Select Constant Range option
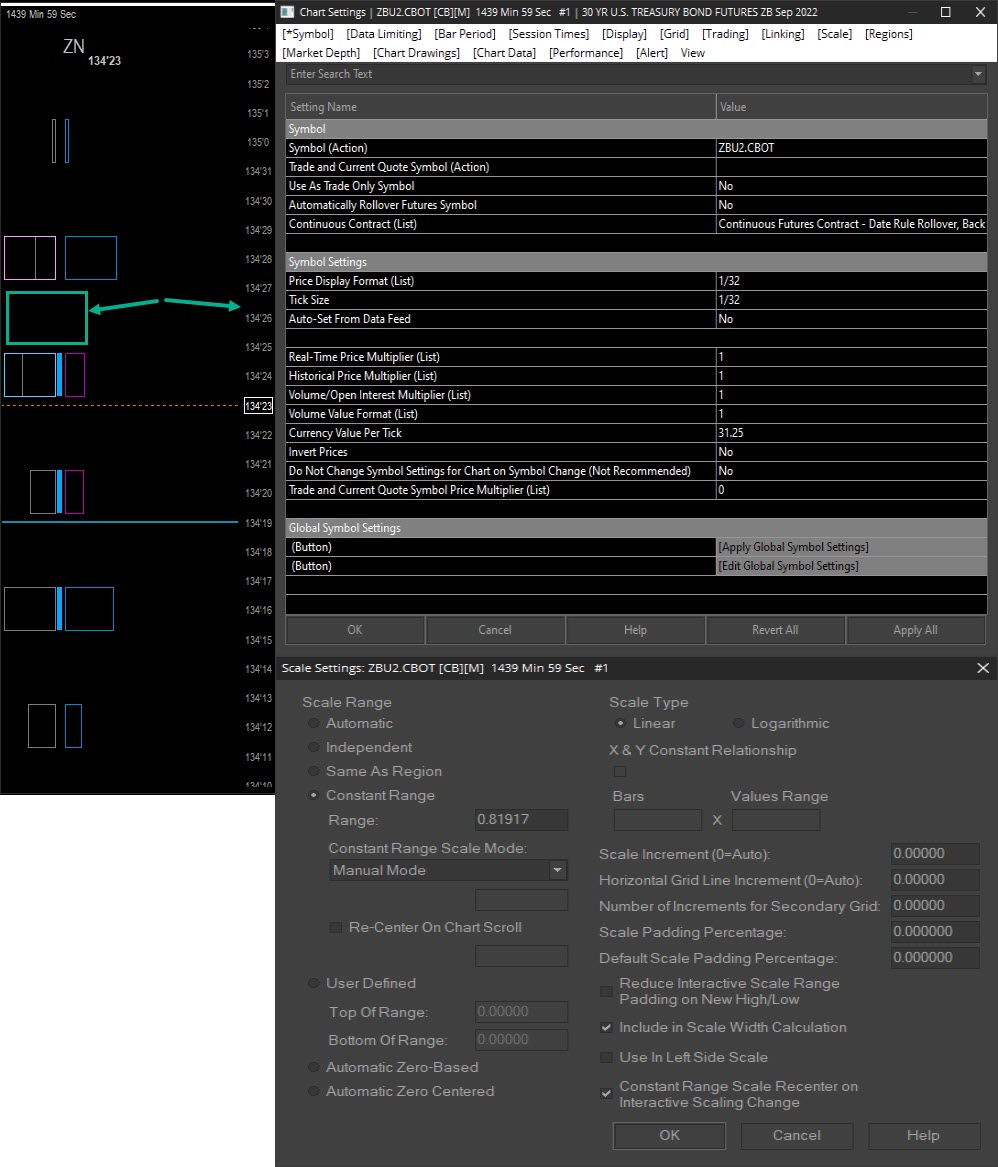The image size is (998, 1167). (313, 795)
